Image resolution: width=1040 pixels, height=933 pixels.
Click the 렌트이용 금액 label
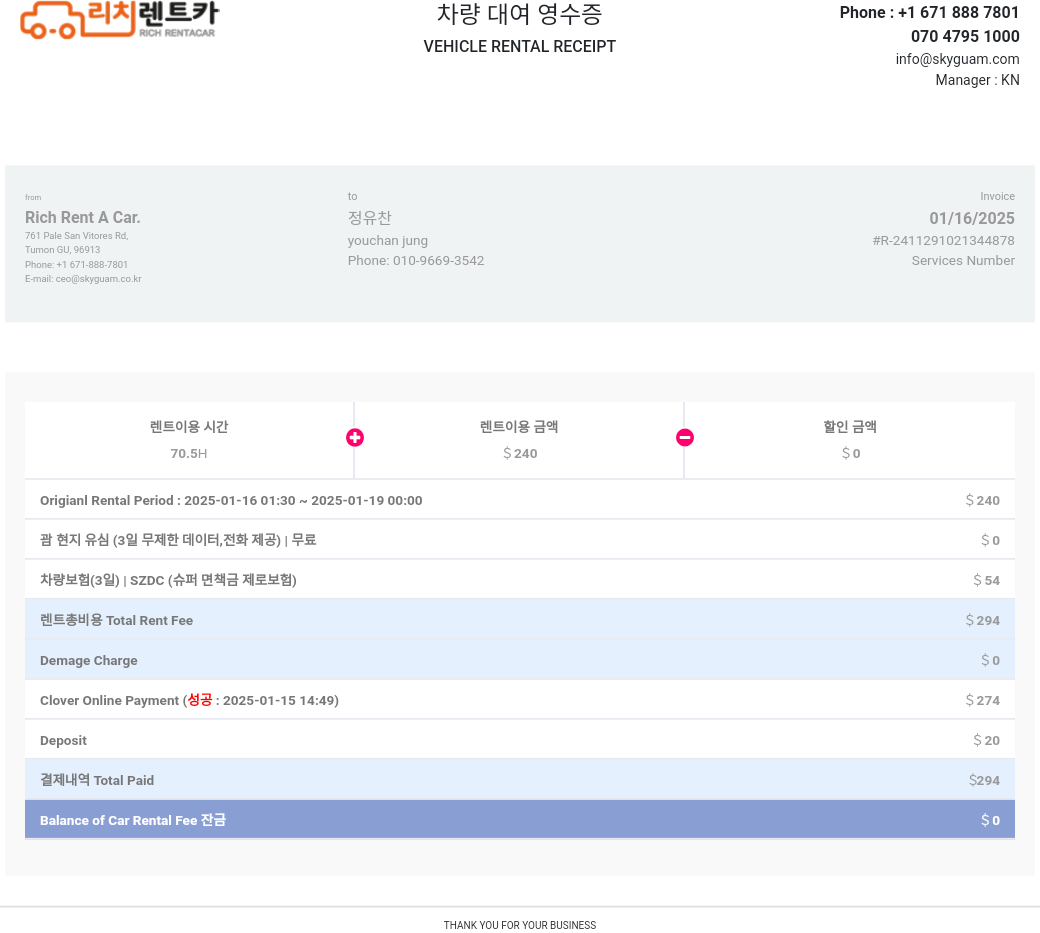pyautogui.click(x=519, y=426)
